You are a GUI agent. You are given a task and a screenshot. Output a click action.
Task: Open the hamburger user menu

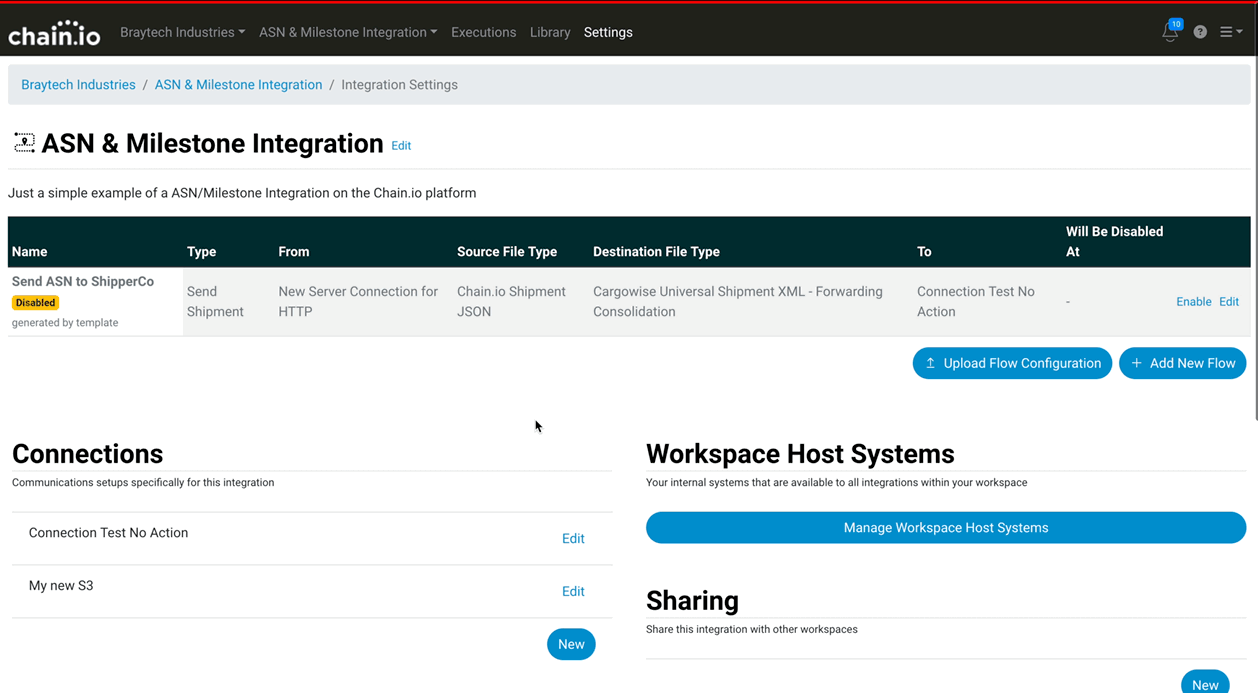pos(1231,32)
